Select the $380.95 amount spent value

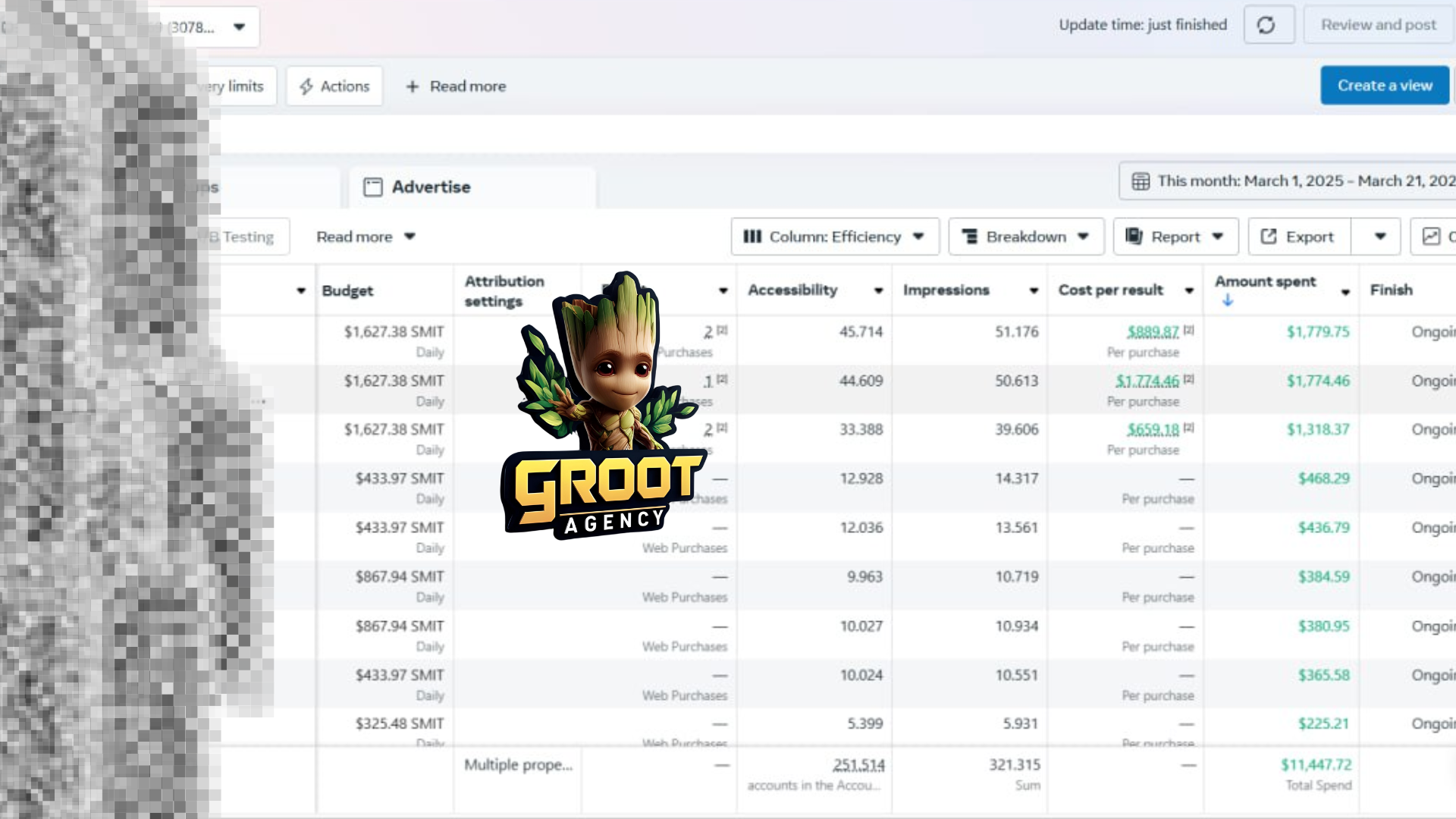tap(1324, 626)
